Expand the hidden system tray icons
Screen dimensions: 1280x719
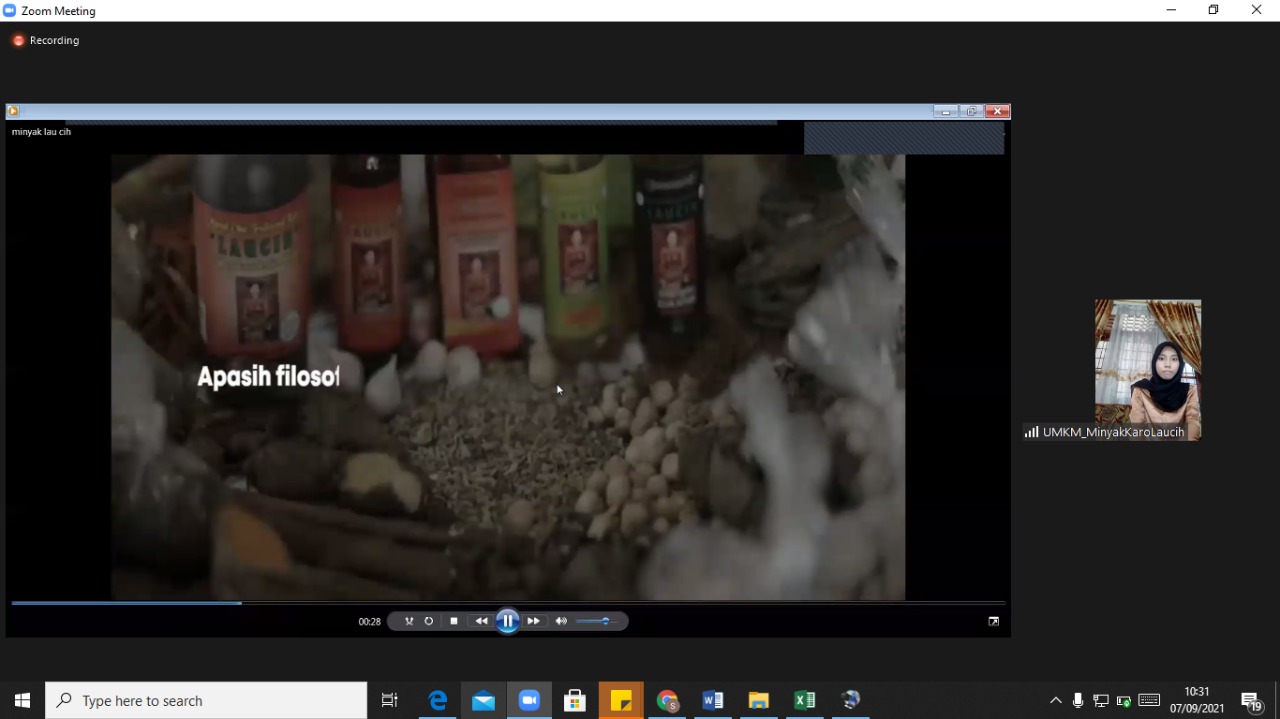click(x=1055, y=701)
